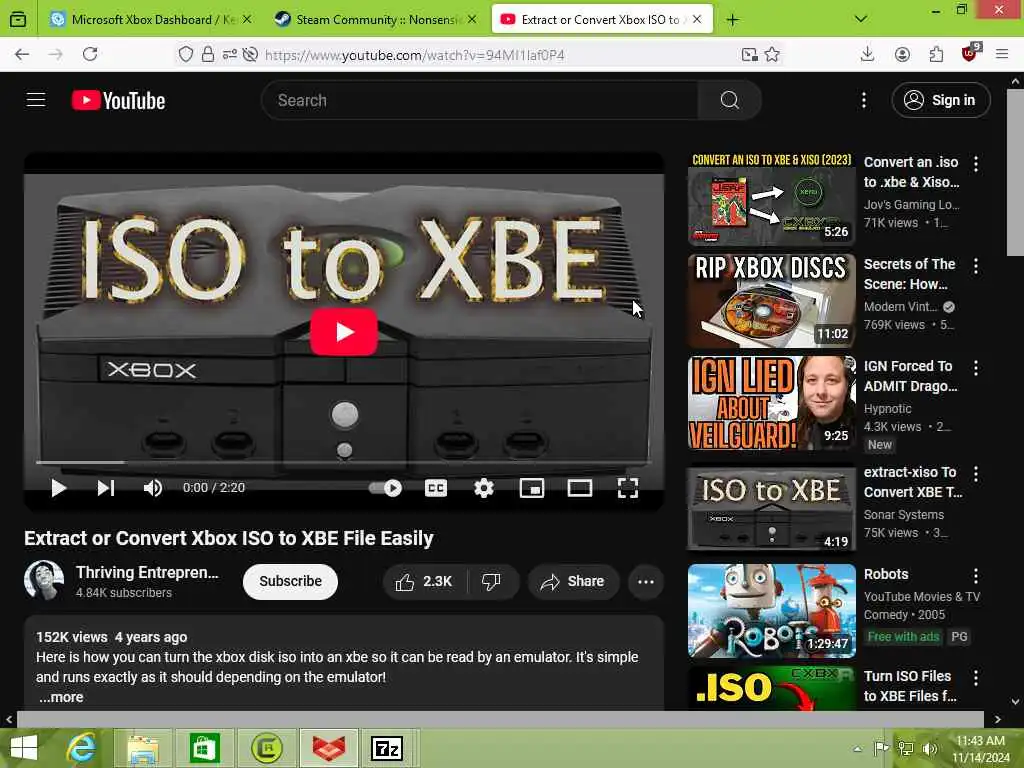
Task: Open the Thriving Entrepreneur channel avatar
Action: tap(44, 580)
